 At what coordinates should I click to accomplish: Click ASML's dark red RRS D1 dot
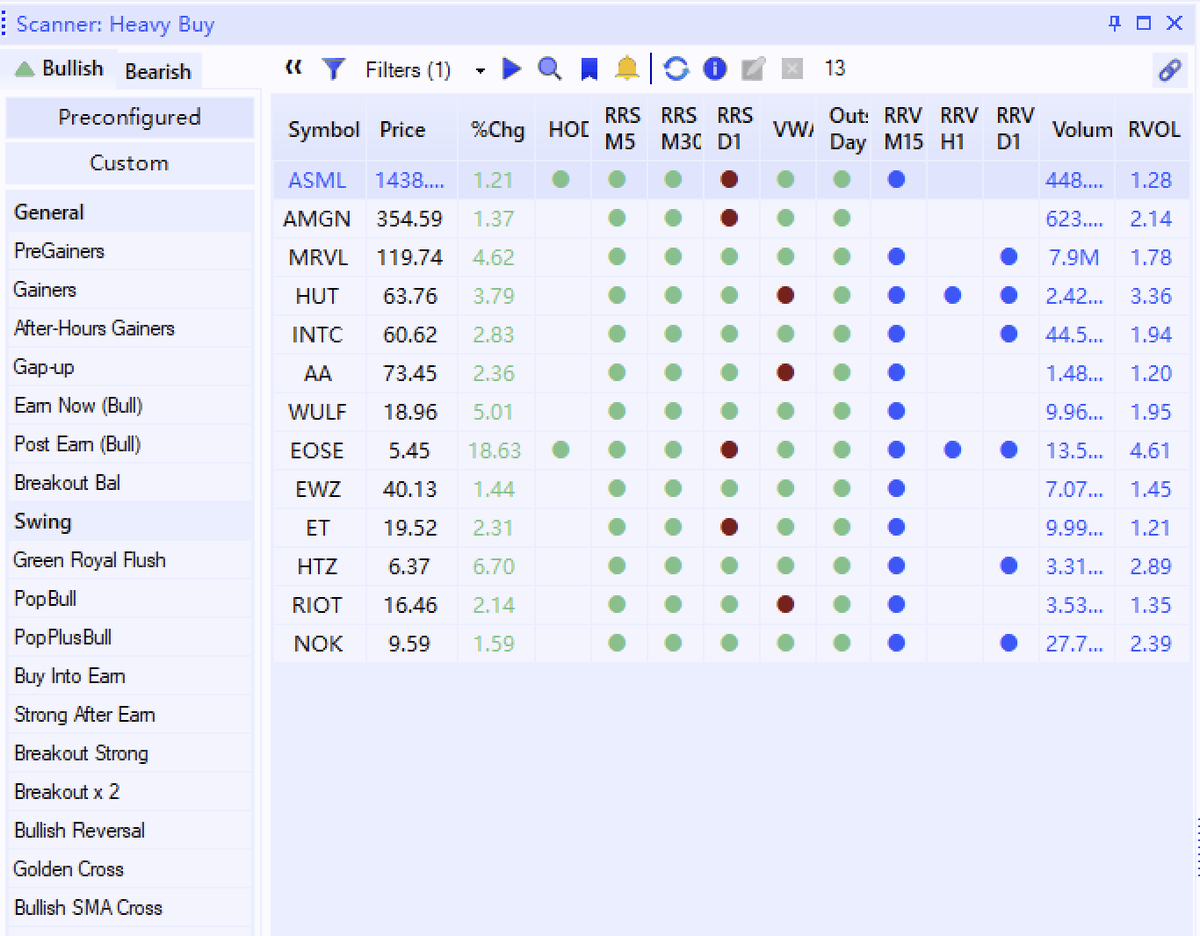[x=729, y=180]
